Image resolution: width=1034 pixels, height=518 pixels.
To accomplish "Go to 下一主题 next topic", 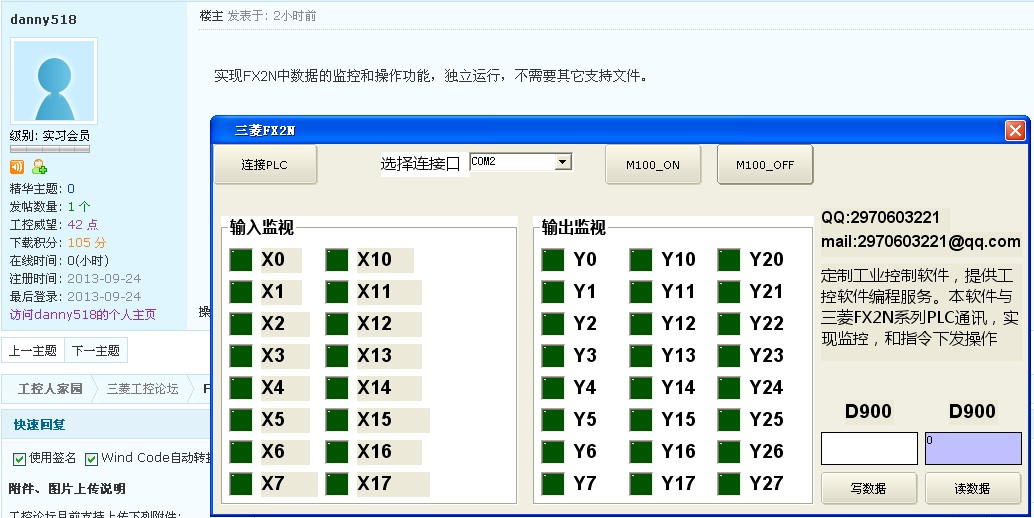I will [x=96, y=351].
